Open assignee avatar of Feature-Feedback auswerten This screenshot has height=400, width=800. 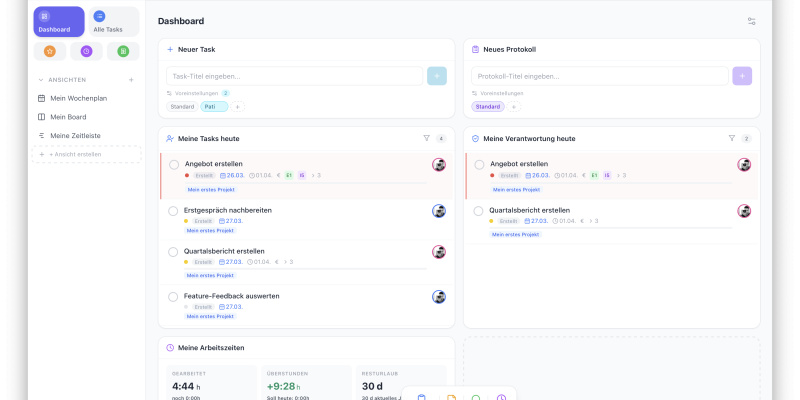coord(439,297)
